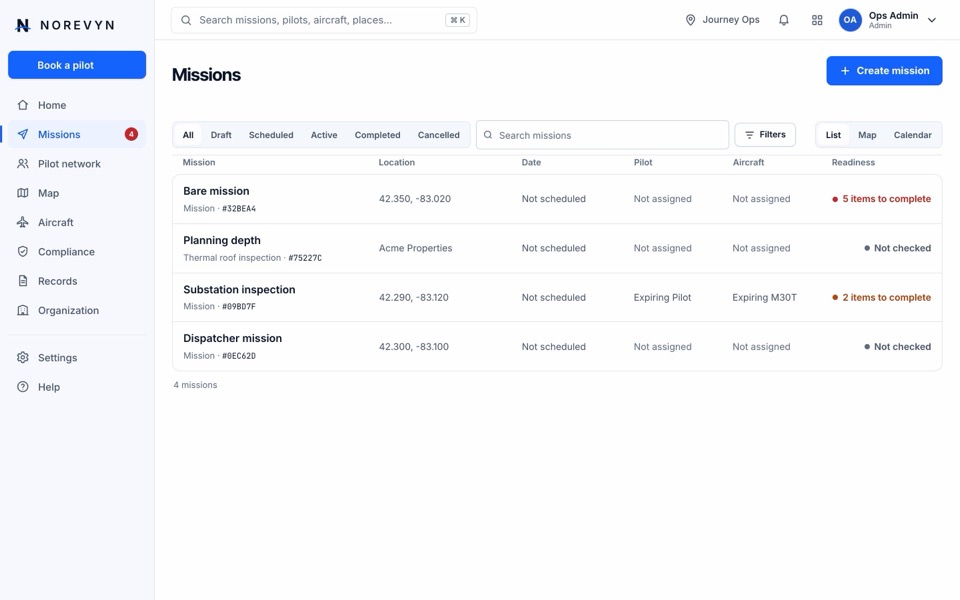Click the Help question mark icon

(23, 387)
